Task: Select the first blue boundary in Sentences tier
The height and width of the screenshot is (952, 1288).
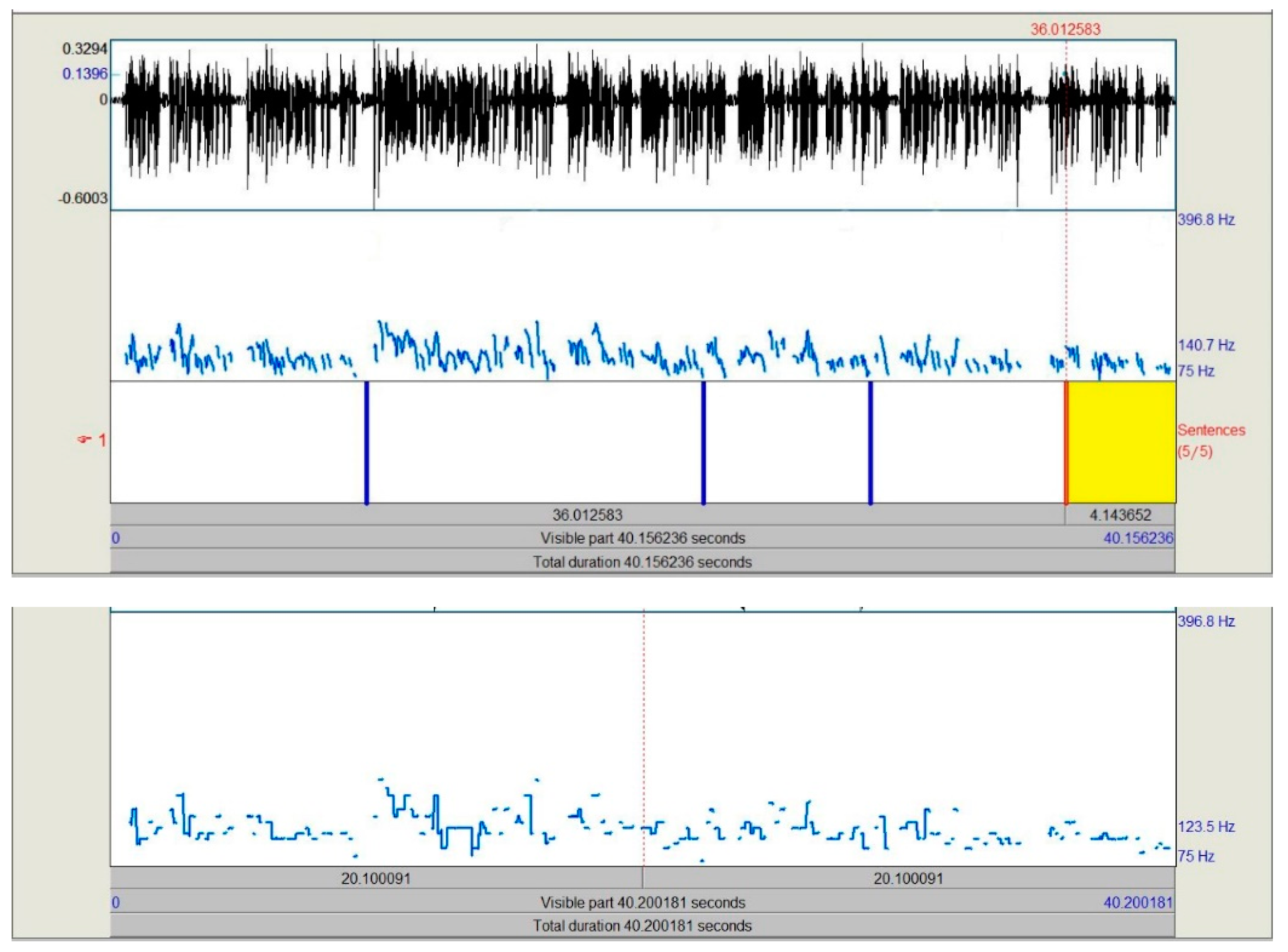Action: click(x=367, y=443)
